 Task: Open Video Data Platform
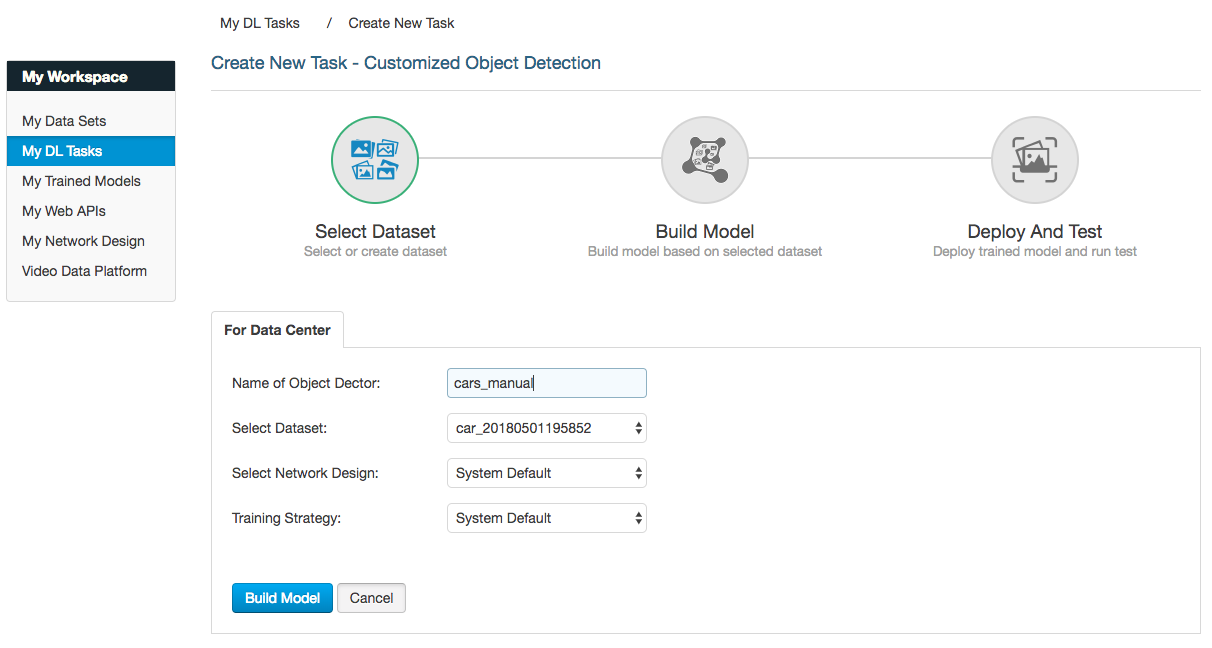click(84, 271)
